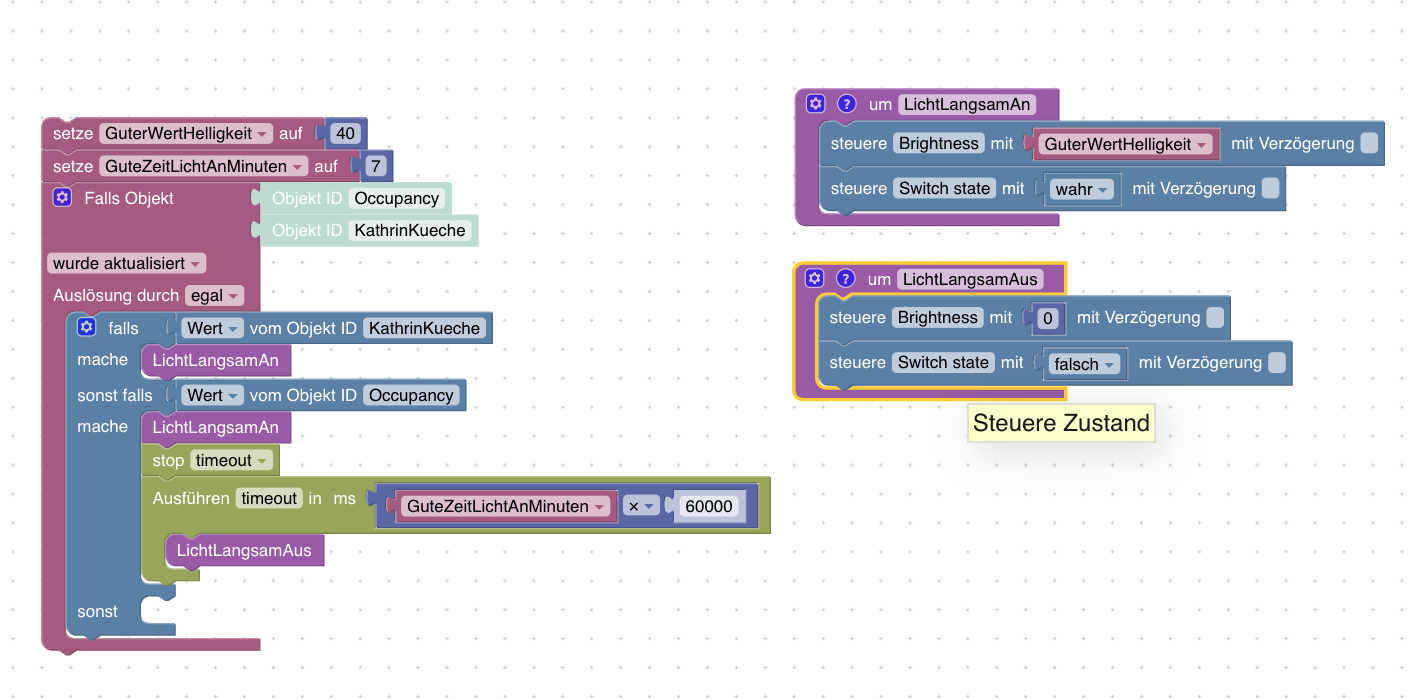Open Wert dropdown for KathrinKueche condition
Screen dimensions: 1416x698
click(212, 328)
